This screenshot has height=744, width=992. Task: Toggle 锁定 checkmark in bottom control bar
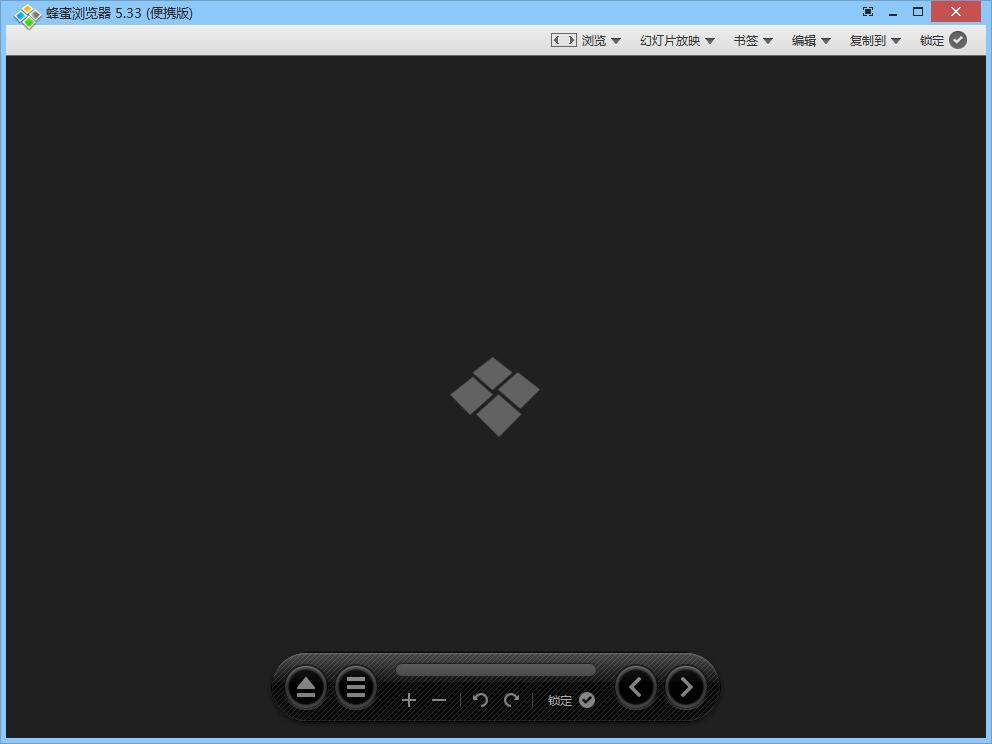tap(587, 700)
